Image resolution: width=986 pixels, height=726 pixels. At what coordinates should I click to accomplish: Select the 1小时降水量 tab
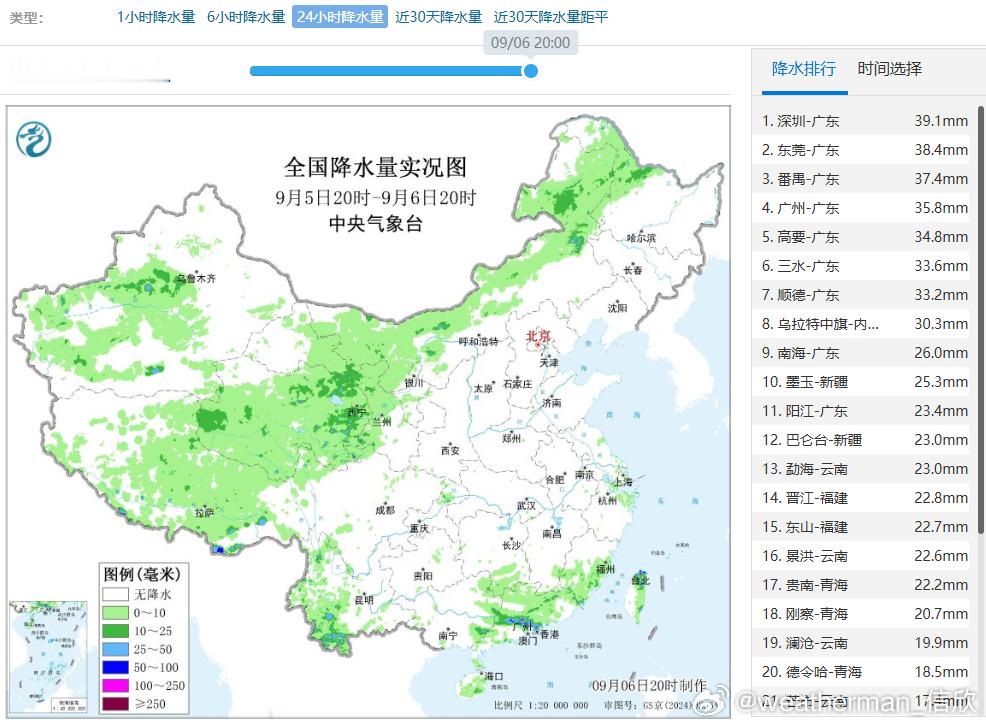156,17
